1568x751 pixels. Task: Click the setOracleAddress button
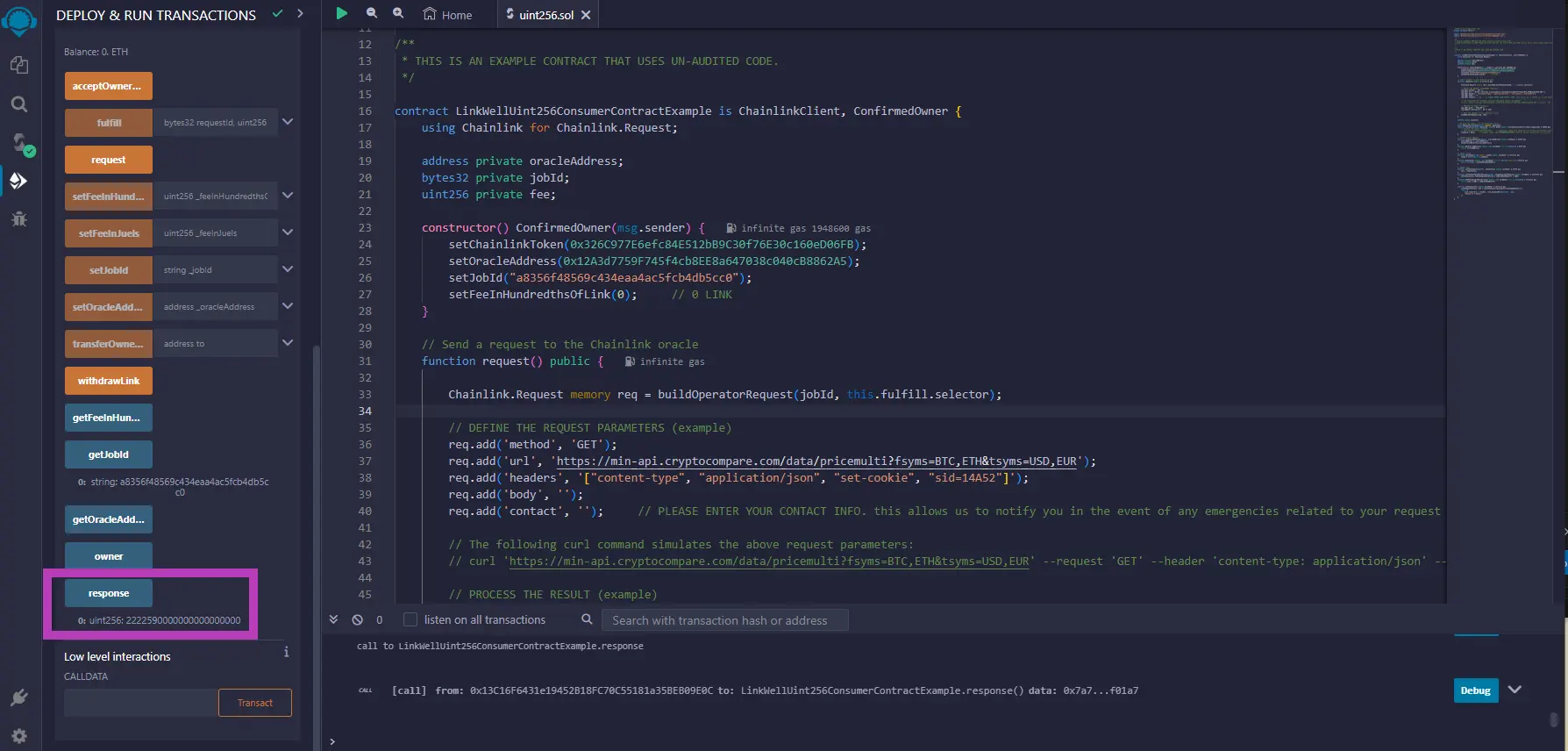[109, 307]
